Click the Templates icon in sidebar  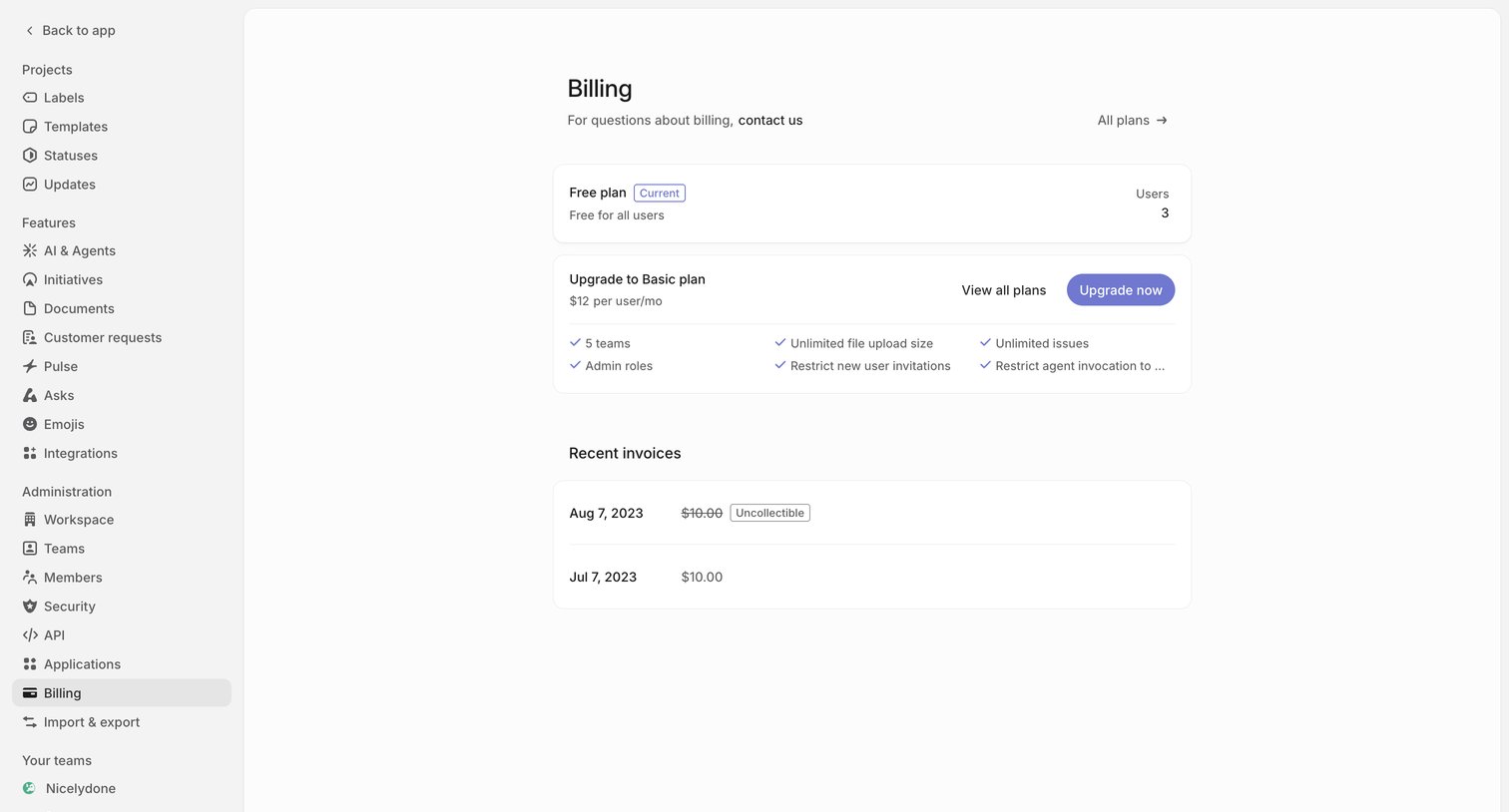point(30,127)
